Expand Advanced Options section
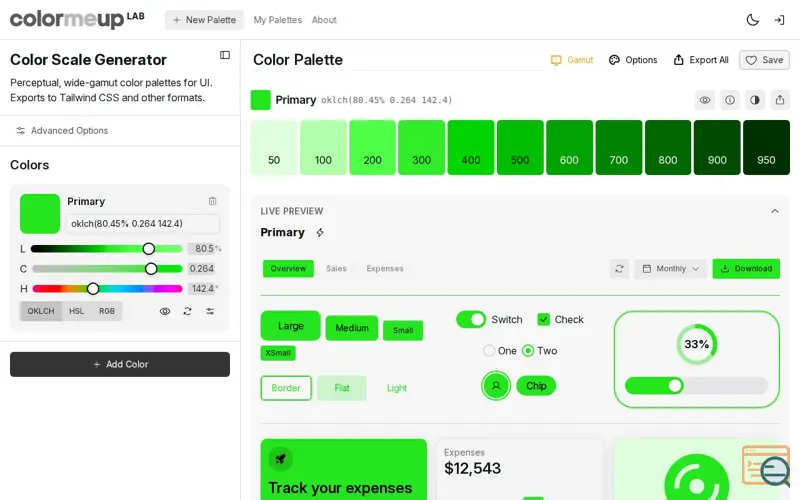Viewport: 800px width, 500px height. click(62, 131)
